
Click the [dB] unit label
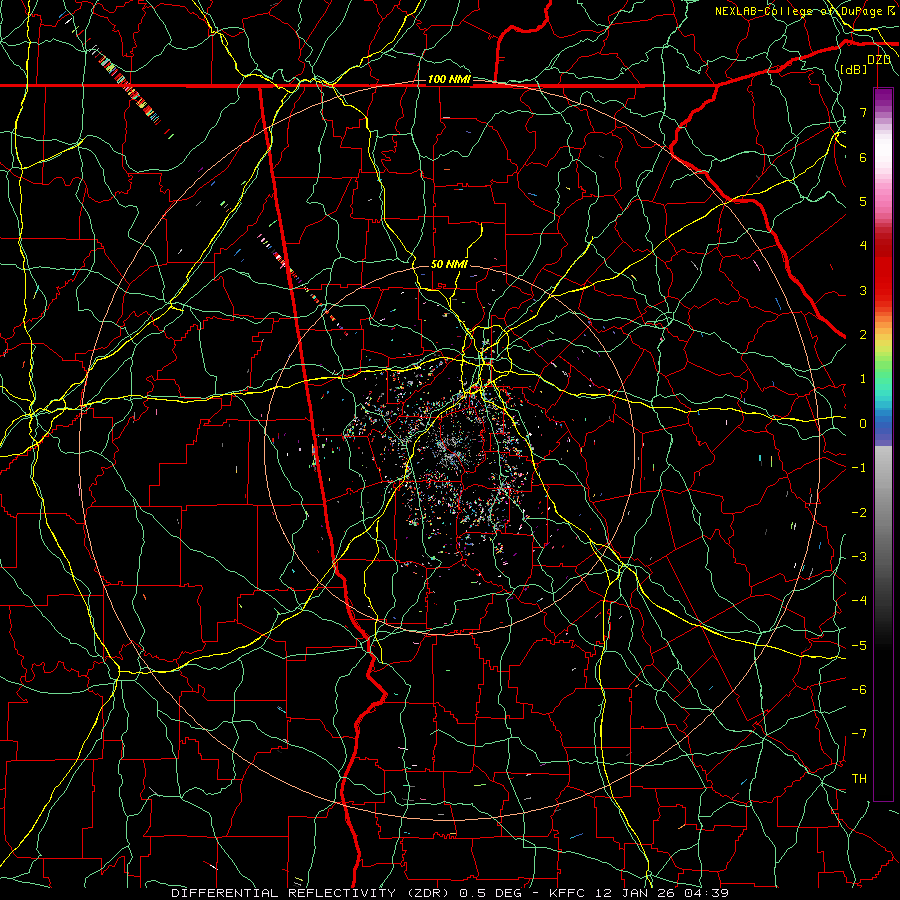[x=853, y=69]
